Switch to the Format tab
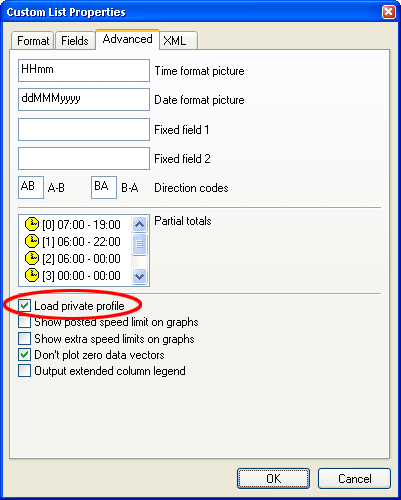This screenshot has width=401, height=500. pos(33,41)
